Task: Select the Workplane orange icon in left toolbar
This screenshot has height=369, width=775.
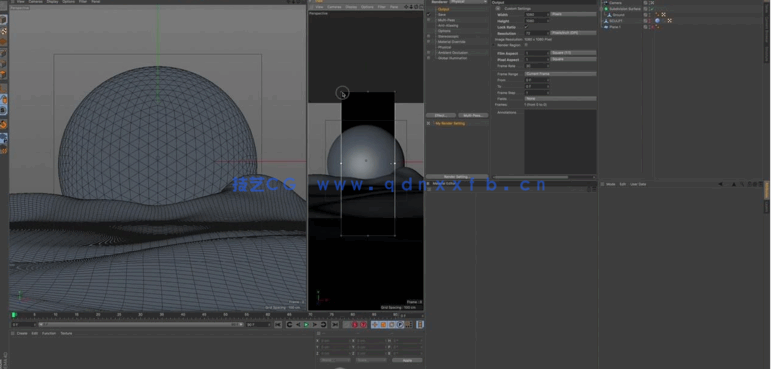Action: [x=3, y=42]
